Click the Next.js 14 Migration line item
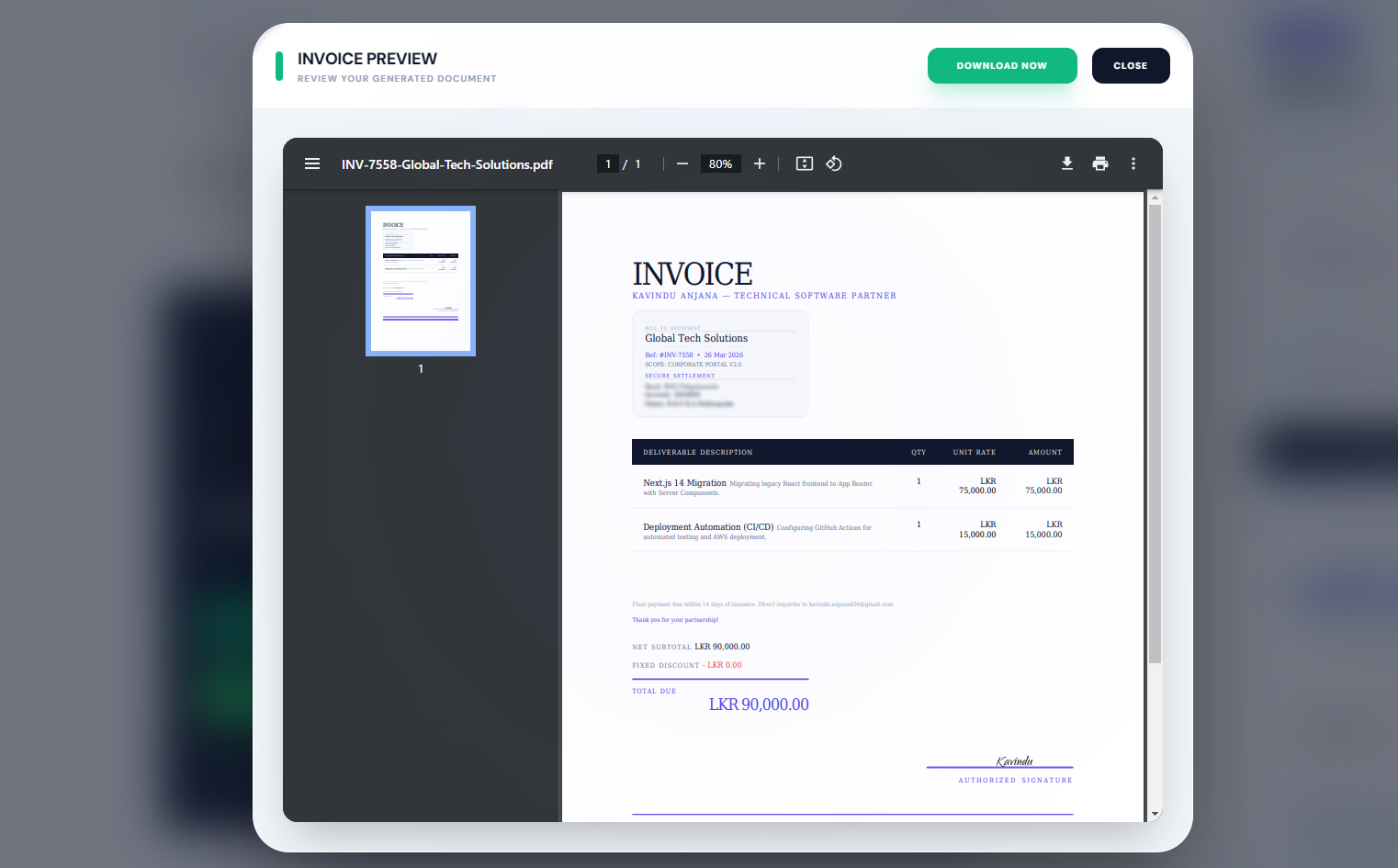The image size is (1398, 868). (x=684, y=482)
